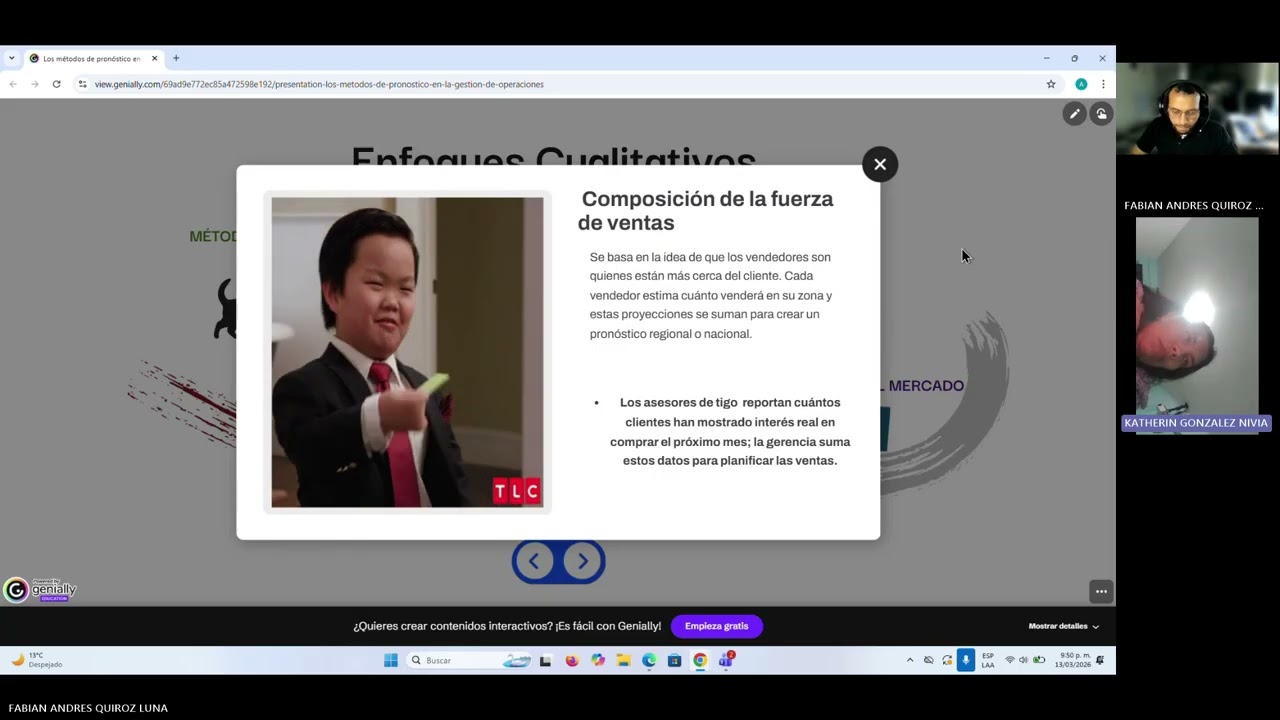Select the Los métodos de pronóstico tab

click(92, 59)
